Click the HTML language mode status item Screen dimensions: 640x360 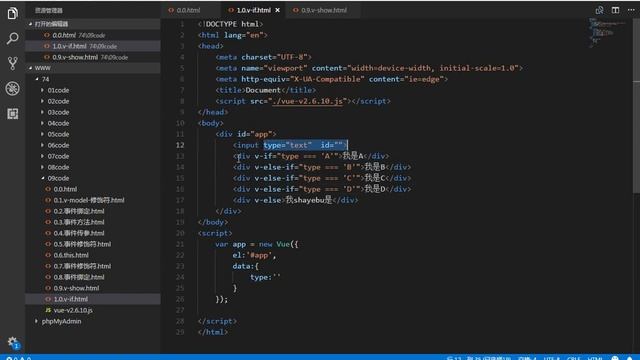click(x=594, y=358)
